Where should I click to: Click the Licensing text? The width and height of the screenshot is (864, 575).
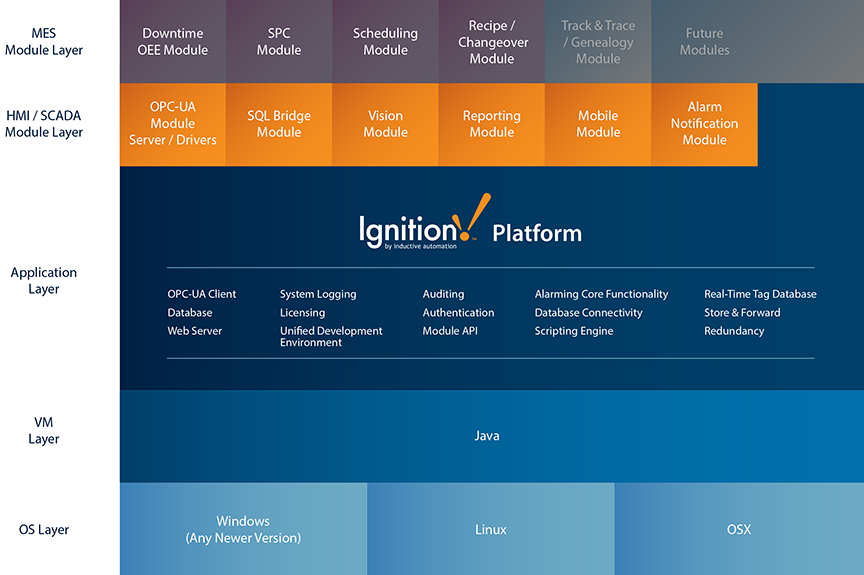click(x=303, y=313)
